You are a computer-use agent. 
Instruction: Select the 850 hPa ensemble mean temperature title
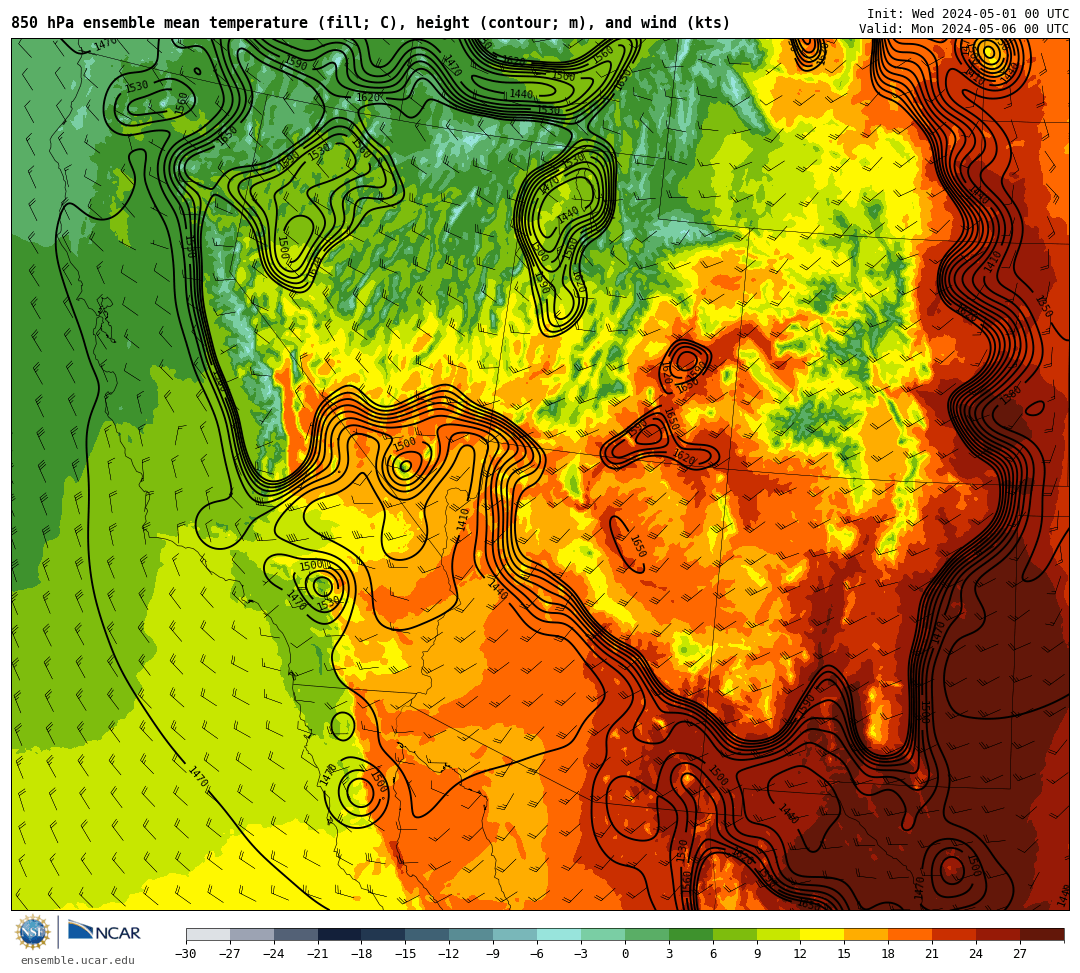click(371, 23)
